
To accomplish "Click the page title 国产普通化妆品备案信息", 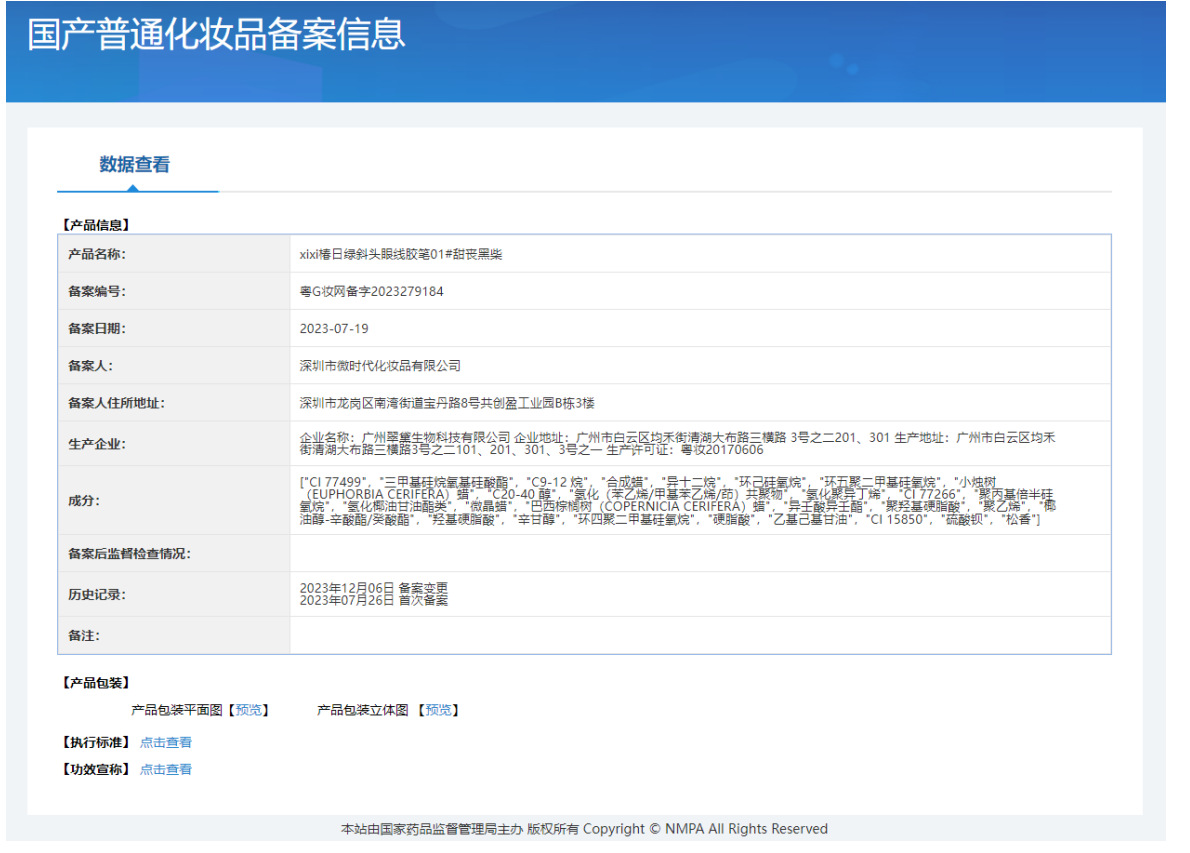I will (x=216, y=34).
